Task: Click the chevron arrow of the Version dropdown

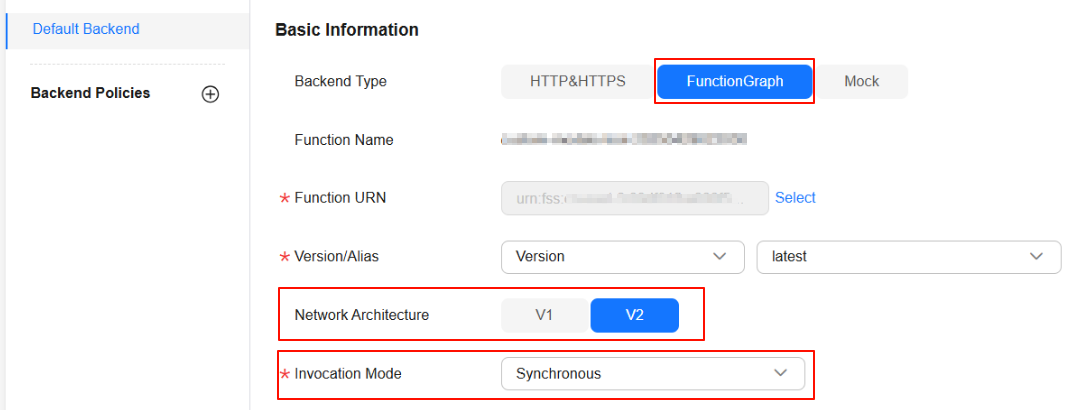Action: coord(719,257)
